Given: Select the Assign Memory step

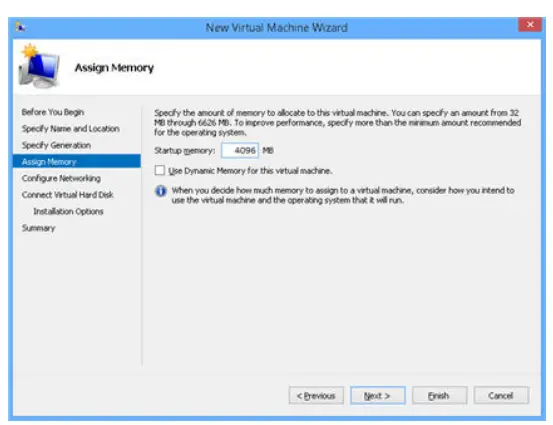Looking at the screenshot, I should click(77, 162).
